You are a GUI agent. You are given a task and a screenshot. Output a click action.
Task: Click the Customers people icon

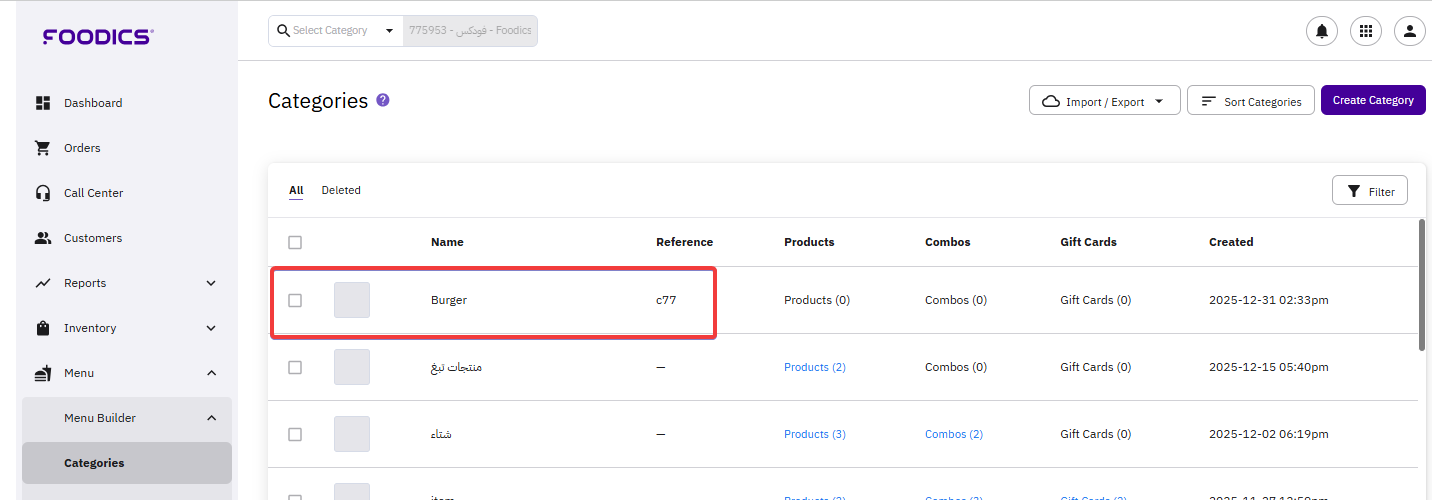point(43,238)
